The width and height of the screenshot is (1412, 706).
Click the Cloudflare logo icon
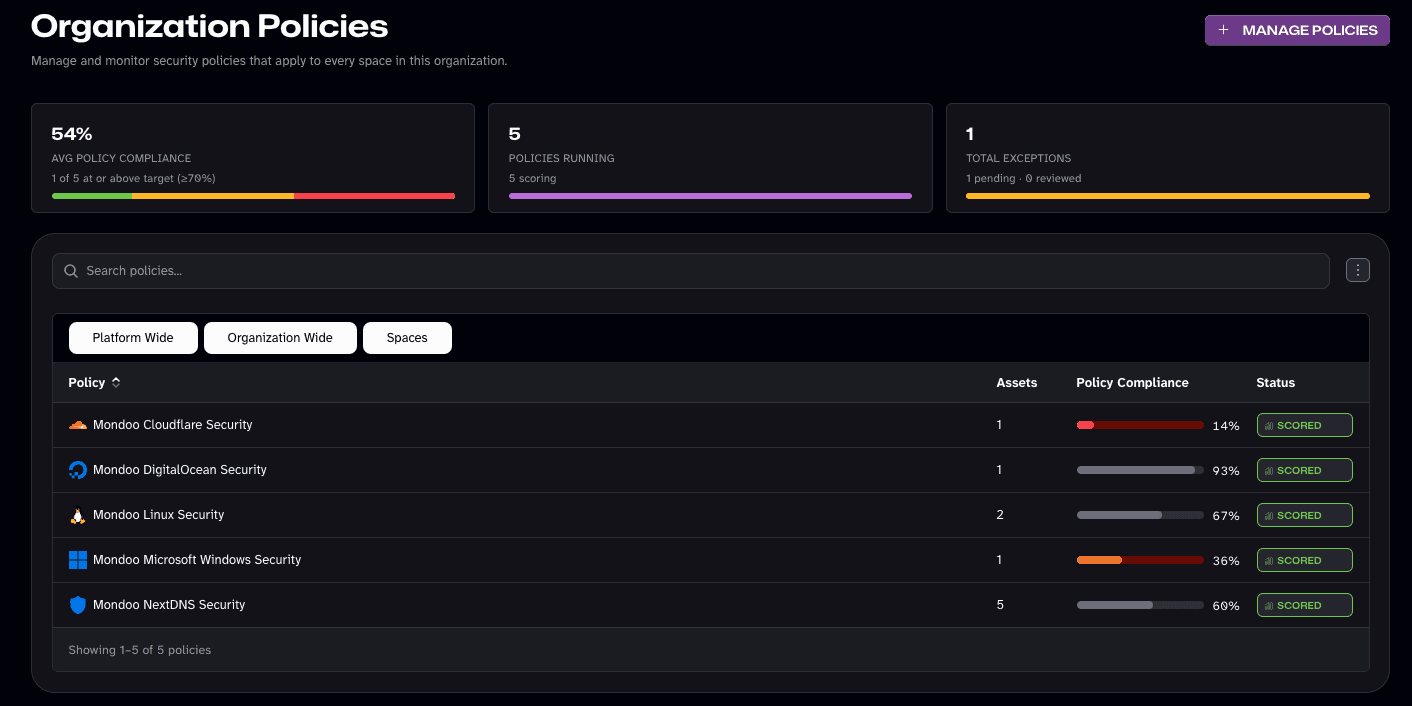(78, 425)
